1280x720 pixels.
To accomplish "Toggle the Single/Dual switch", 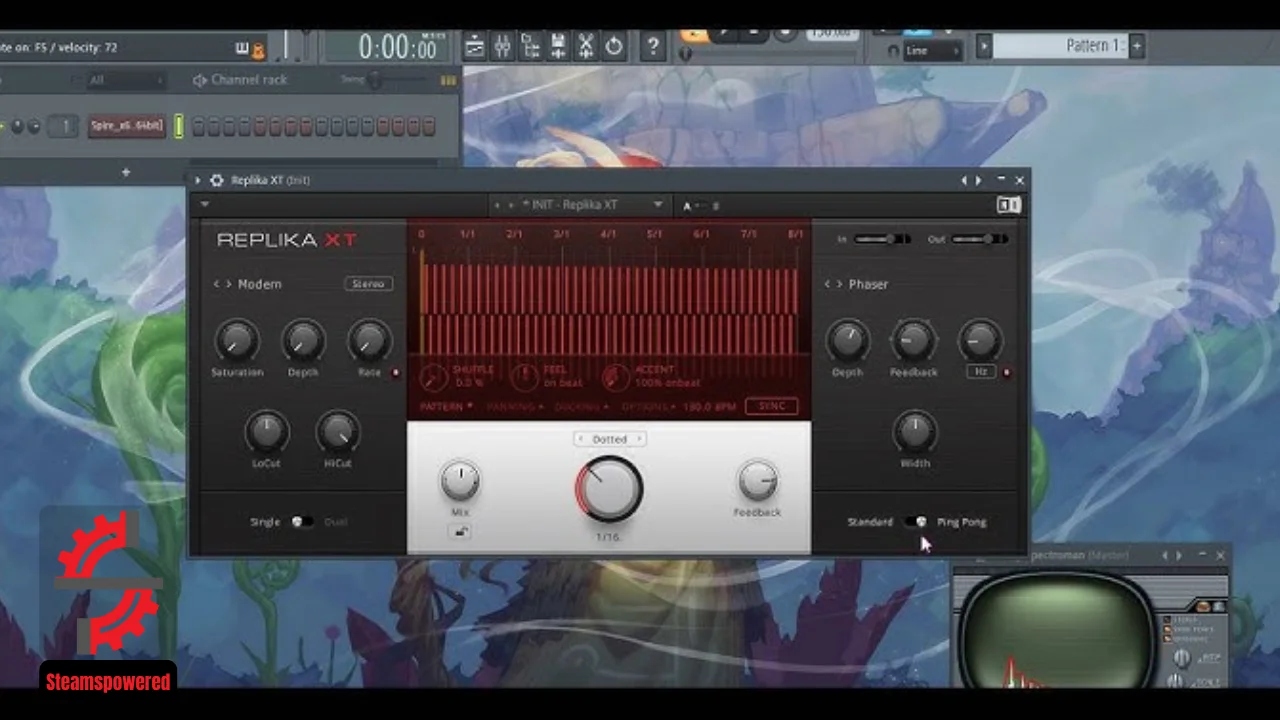I will click(301, 522).
